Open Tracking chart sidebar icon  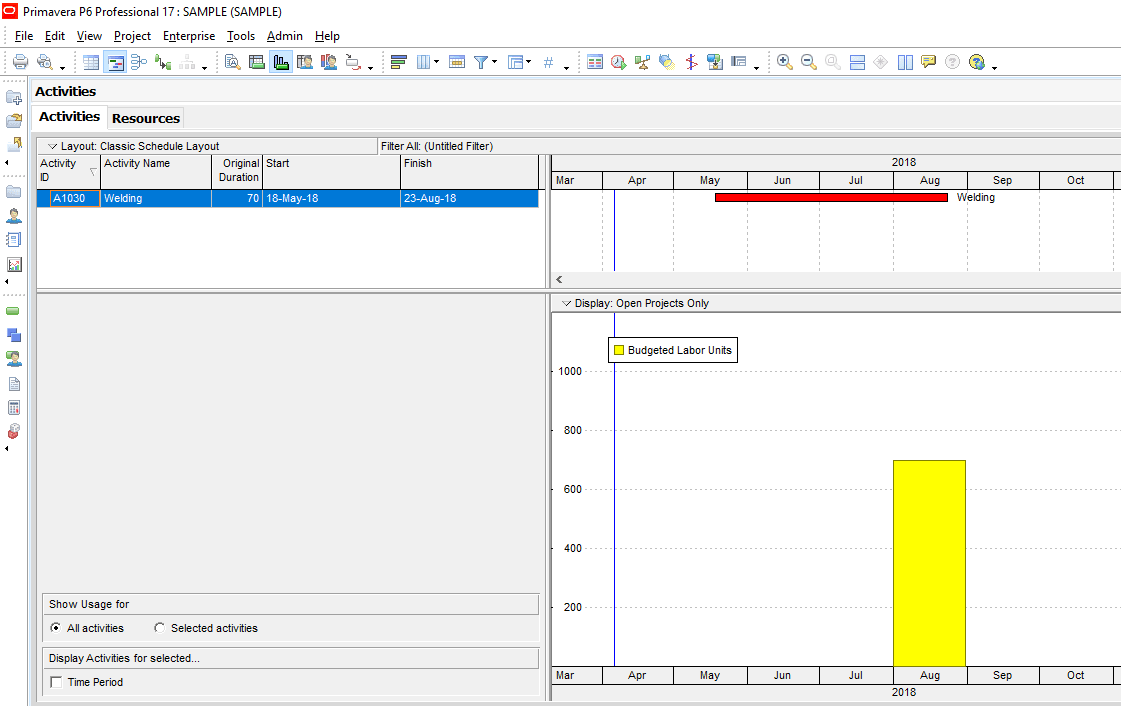(14, 264)
